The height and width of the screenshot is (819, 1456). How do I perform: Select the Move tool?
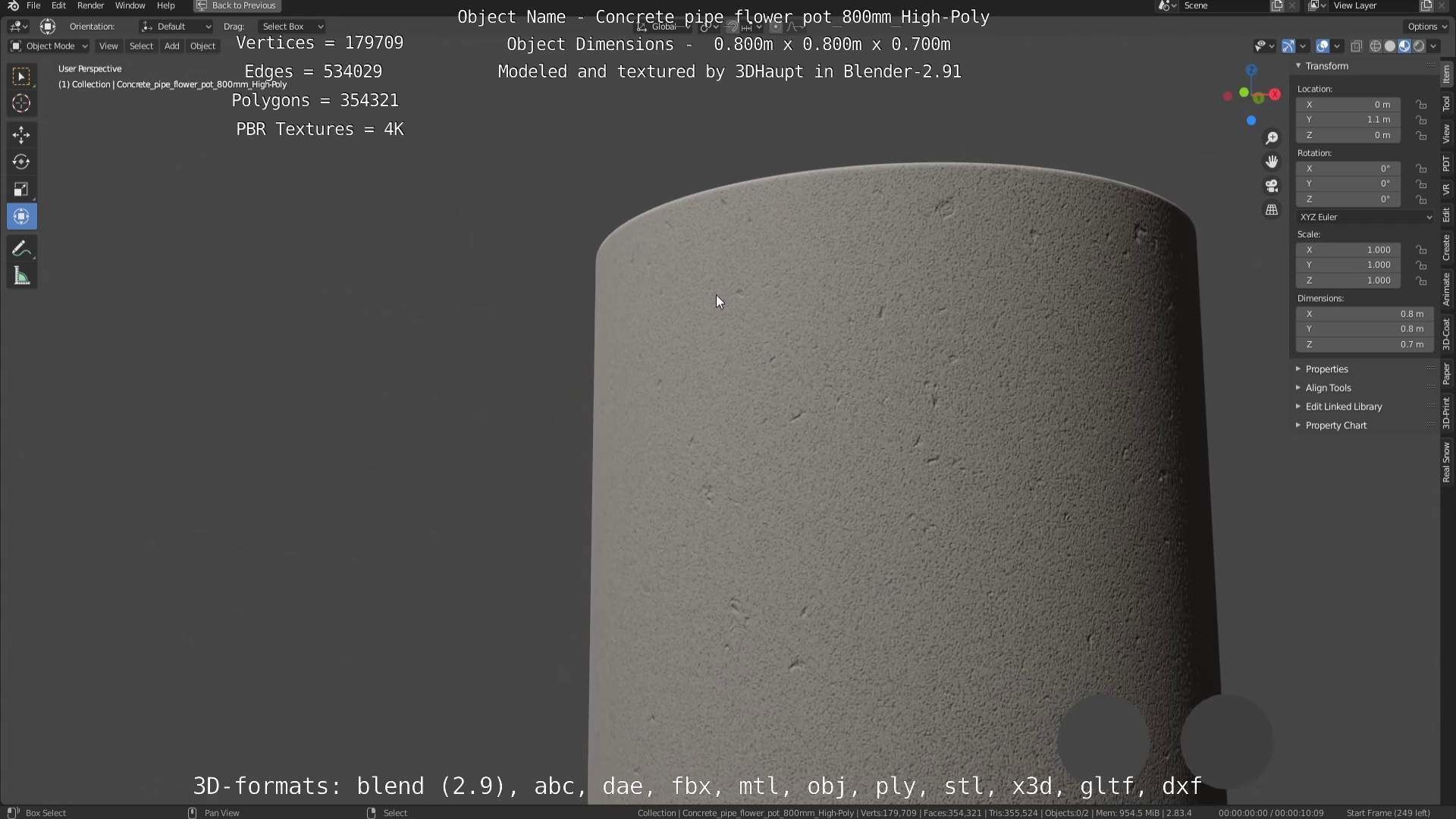(21, 135)
